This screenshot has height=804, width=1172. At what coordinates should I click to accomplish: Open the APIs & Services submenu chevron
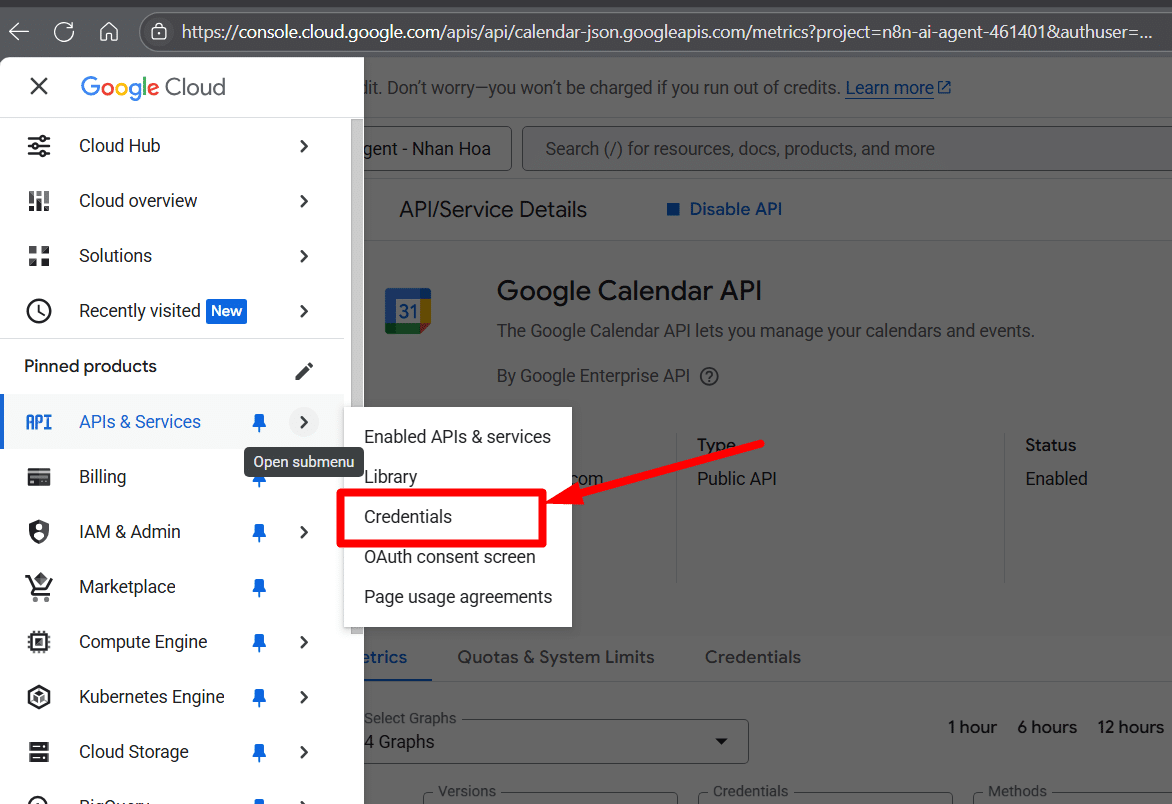(x=303, y=422)
